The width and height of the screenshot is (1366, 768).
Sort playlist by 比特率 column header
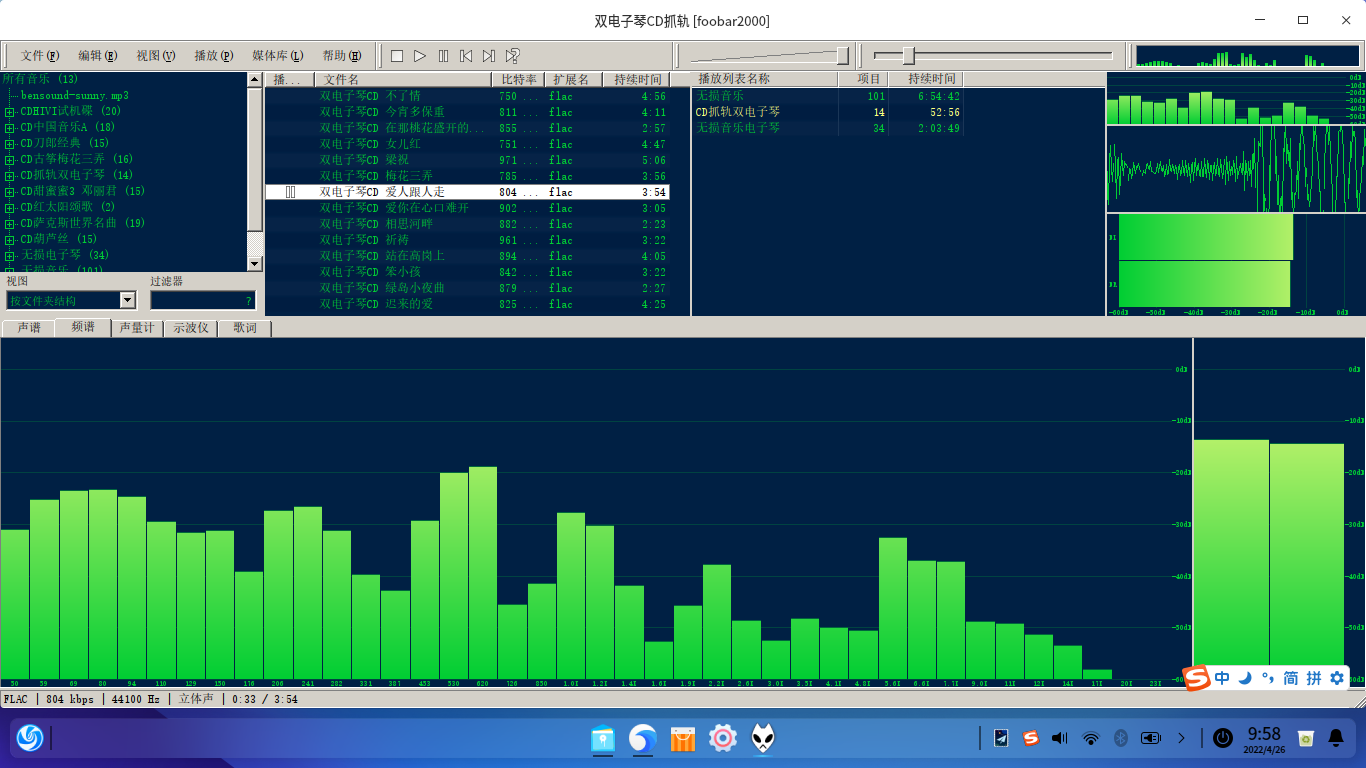519,79
